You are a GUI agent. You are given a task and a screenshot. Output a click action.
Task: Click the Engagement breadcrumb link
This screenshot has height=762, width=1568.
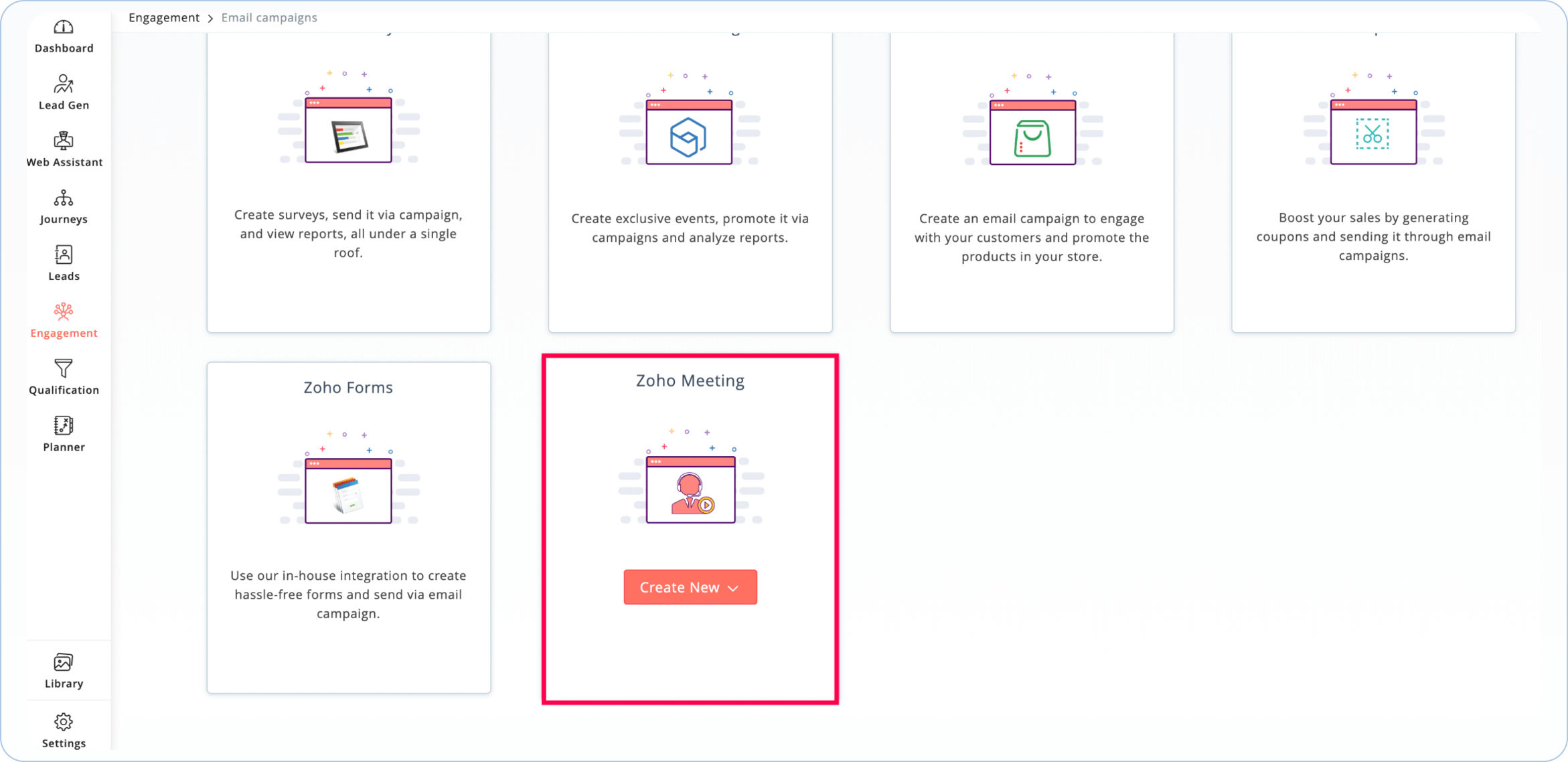pos(164,18)
